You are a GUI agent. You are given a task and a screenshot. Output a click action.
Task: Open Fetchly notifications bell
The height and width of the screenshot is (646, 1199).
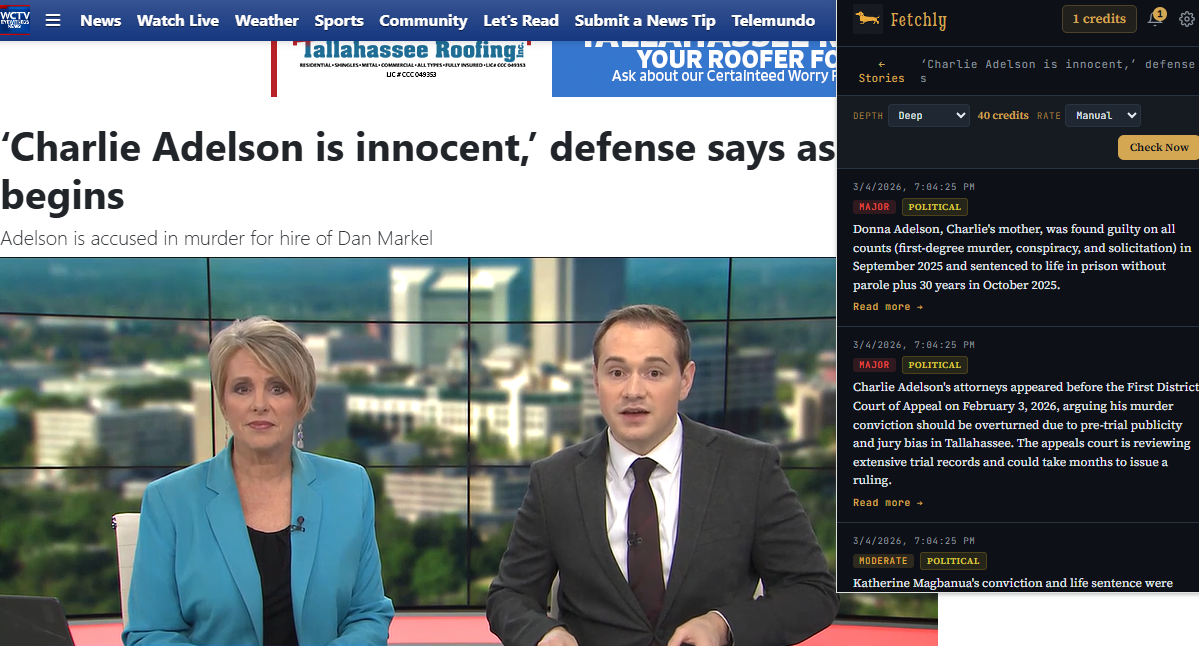tap(1155, 19)
